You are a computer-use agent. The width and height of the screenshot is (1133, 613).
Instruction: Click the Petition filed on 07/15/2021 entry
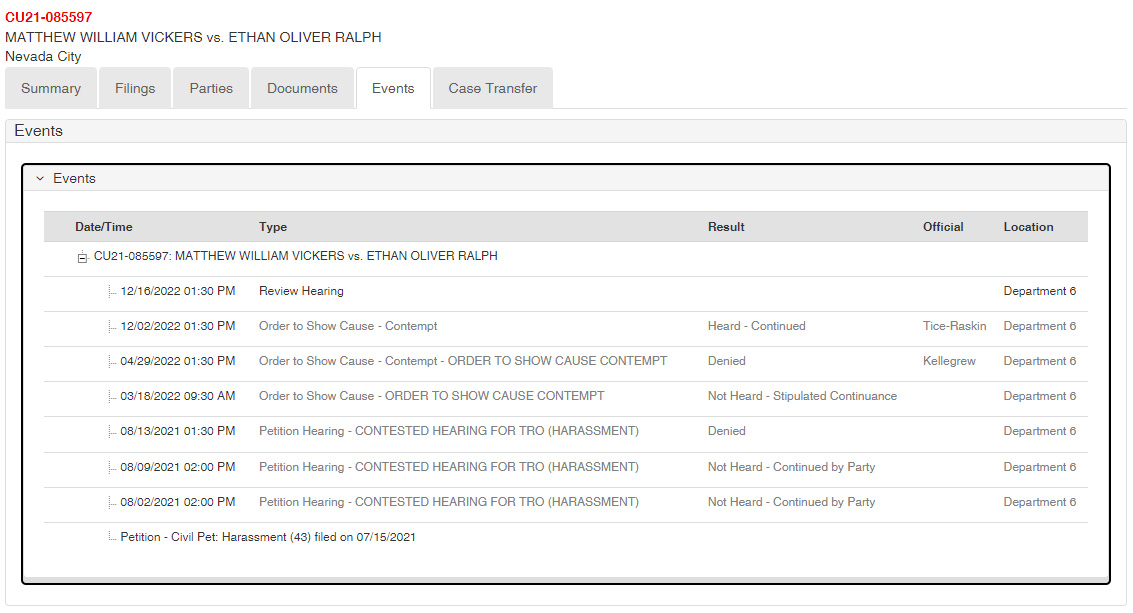(x=268, y=537)
